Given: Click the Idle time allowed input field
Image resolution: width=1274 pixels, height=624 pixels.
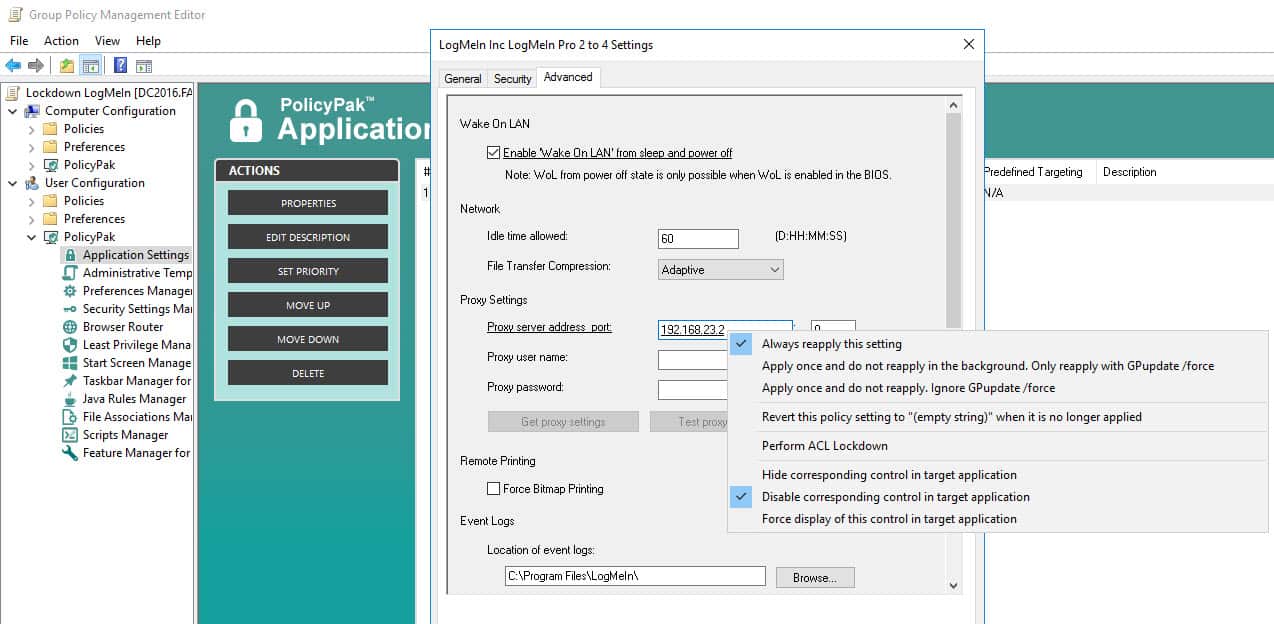Looking at the screenshot, I should pyautogui.click(x=698, y=239).
